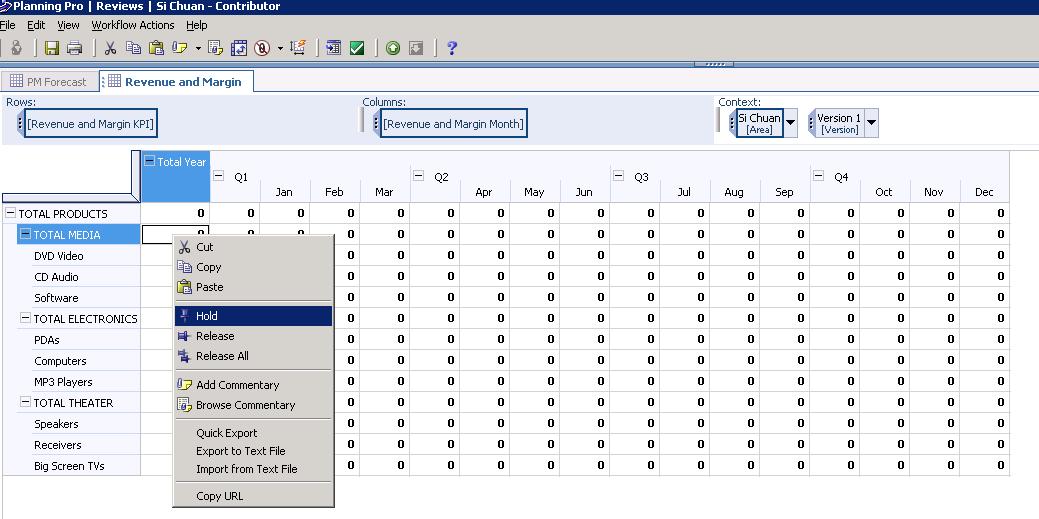The height and width of the screenshot is (519, 1039).
Task: Click the blue question mark Help icon
Action: pyautogui.click(x=452, y=48)
